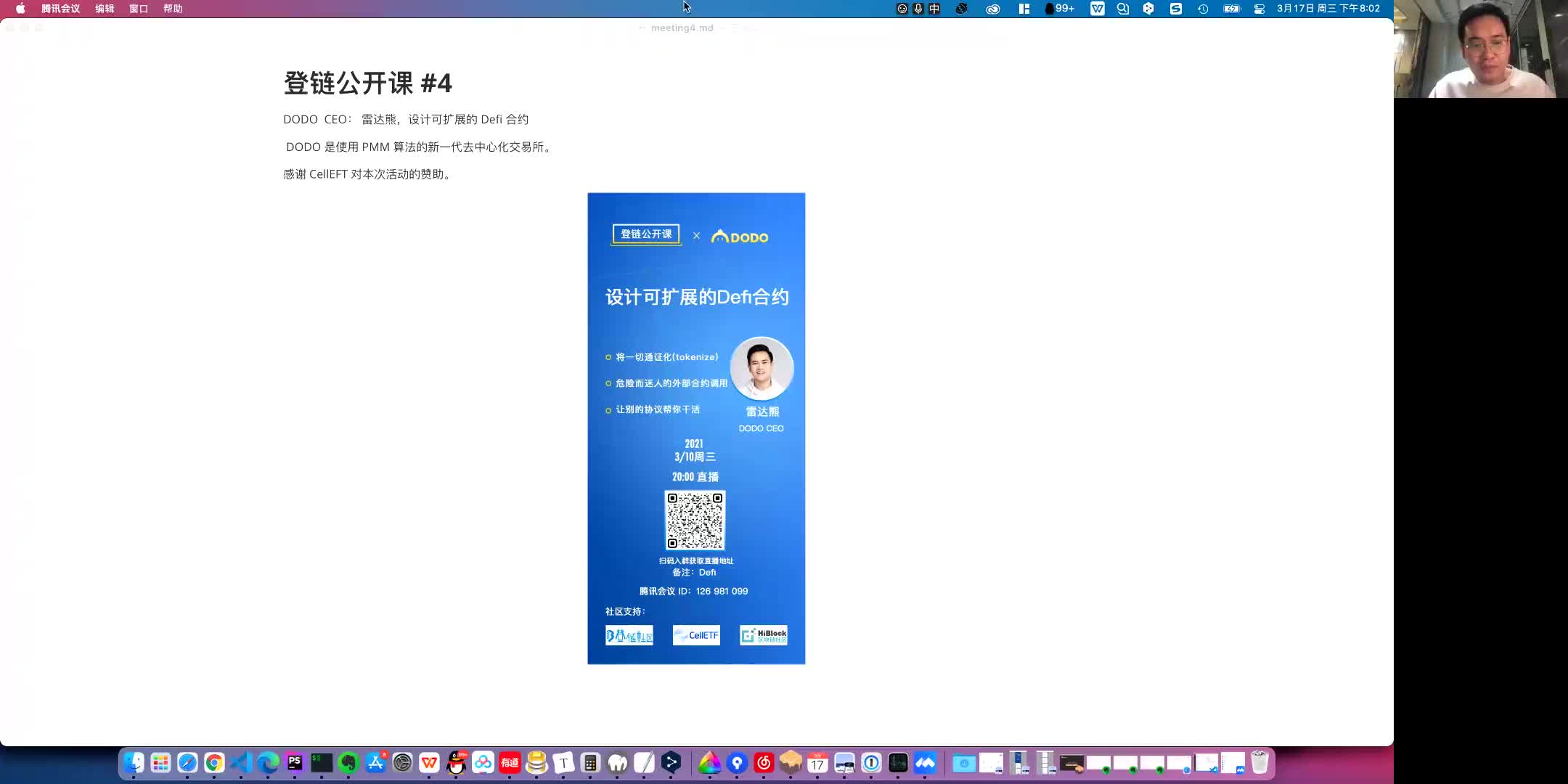Screen dimensions: 1568x784
Task: Open QQ penguin app in Dock
Action: [456, 763]
